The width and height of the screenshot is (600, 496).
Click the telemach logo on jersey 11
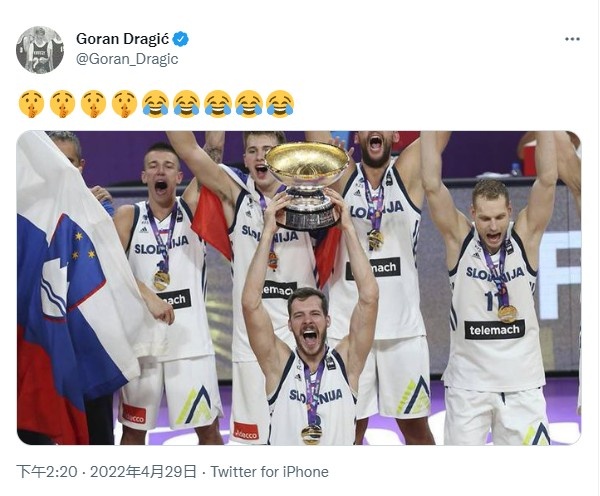pyautogui.click(x=495, y=330)
